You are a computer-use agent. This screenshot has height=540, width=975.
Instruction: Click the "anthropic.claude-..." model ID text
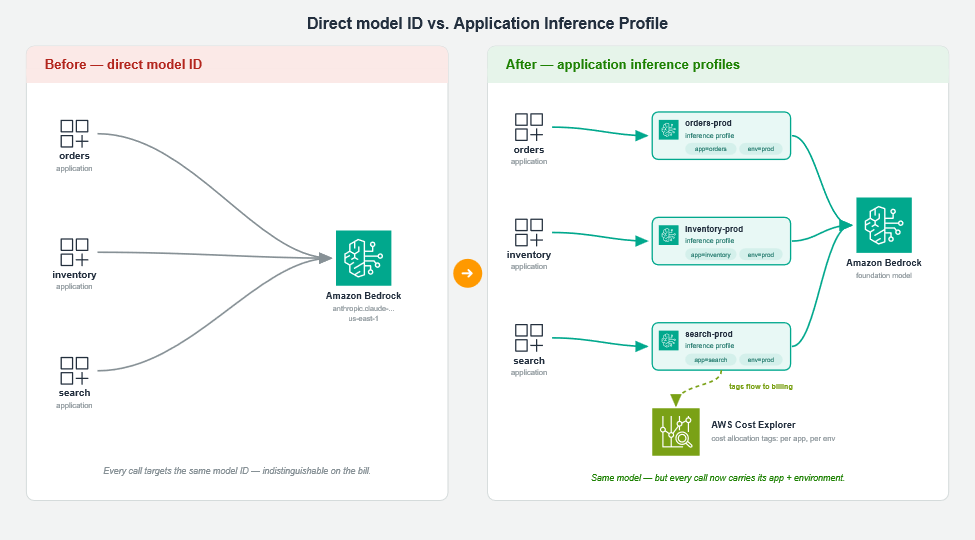pyautogui.click(x=363, y=309)
